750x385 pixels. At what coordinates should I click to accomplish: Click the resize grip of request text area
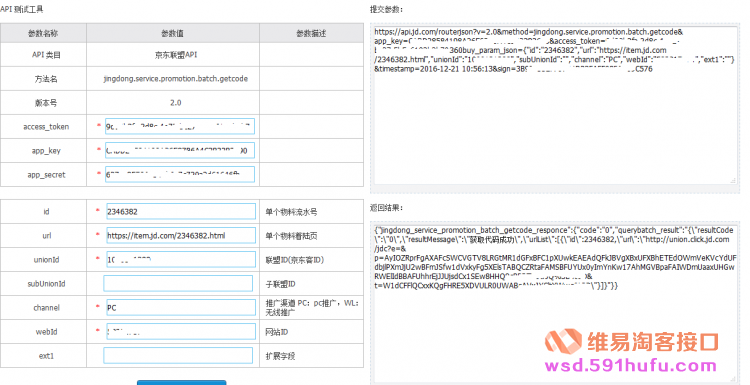pyautogui.click(x=733, y=180)
